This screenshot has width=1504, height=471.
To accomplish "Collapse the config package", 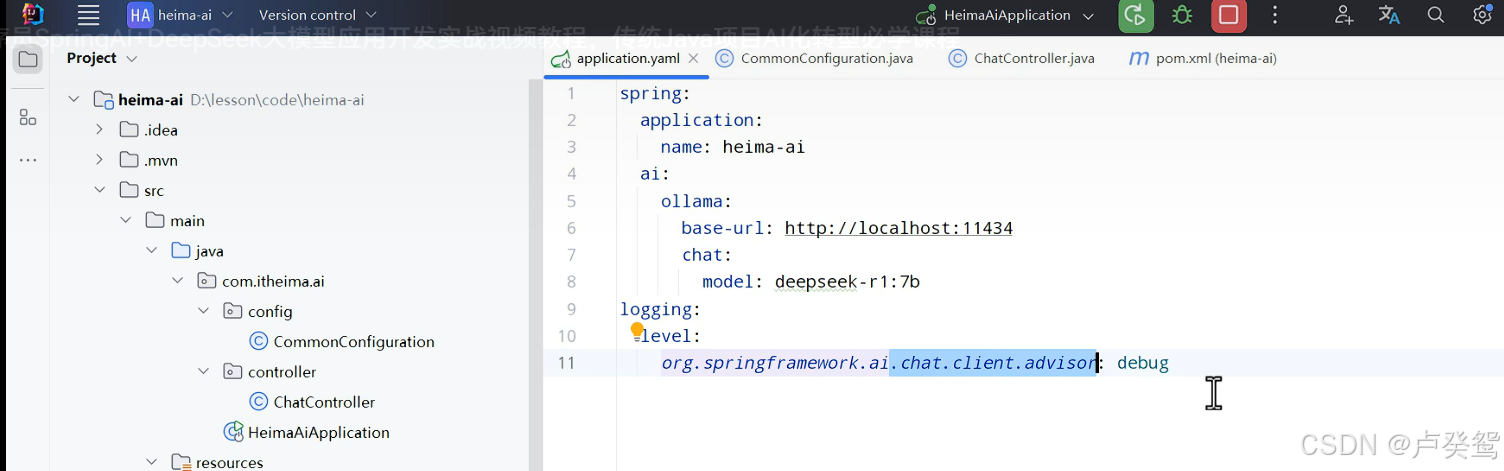I will pyautogui.click(x=203, y=311).
